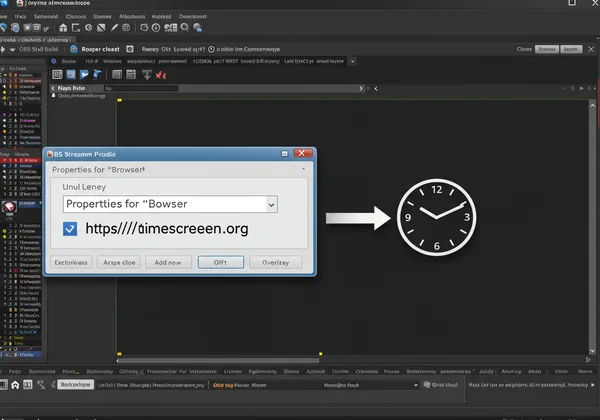
Task: Open the 'Allaubuca' menu
Action: (132, 16)
